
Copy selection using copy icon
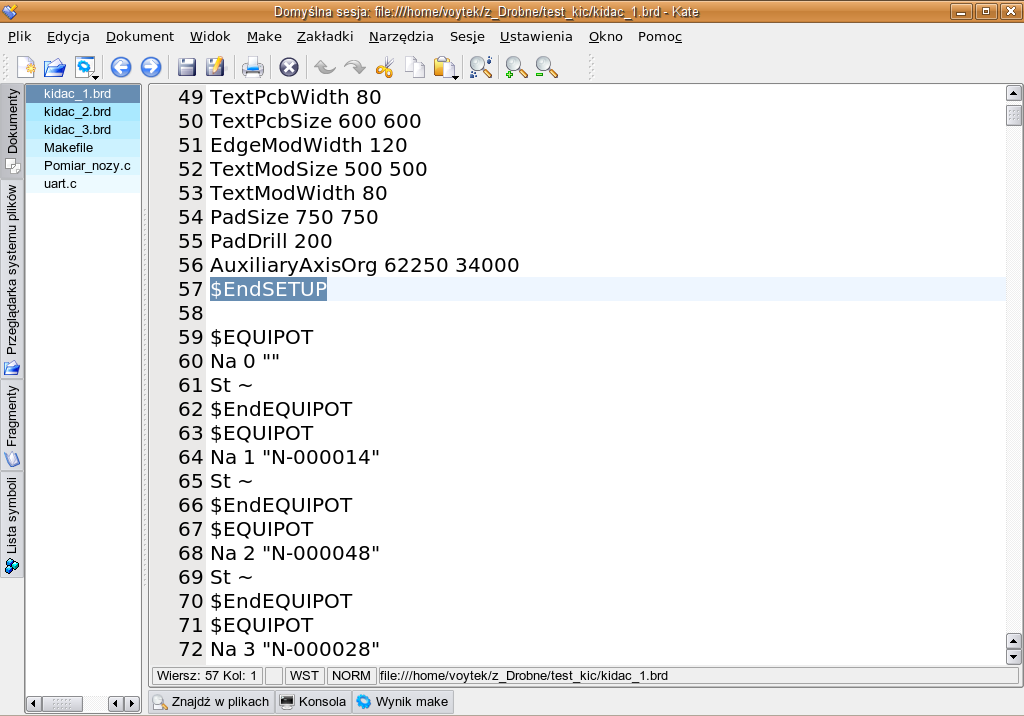pos(415,67)
